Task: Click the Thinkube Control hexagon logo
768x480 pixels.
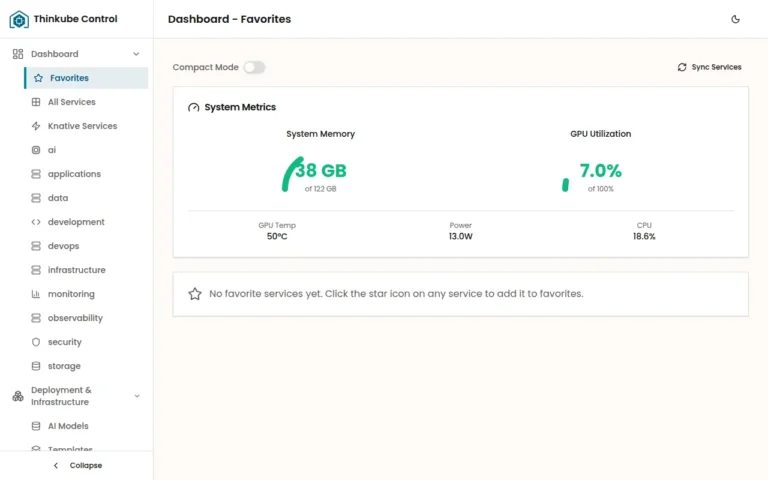Action: point(19,19)
